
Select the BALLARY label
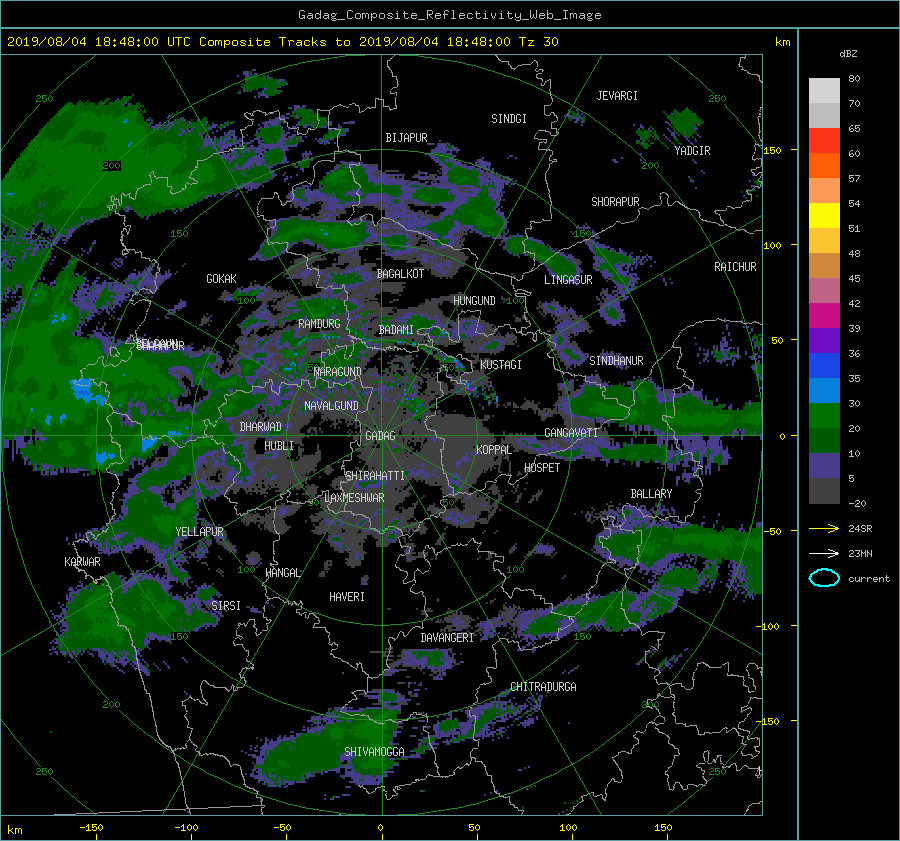[651, 494]
